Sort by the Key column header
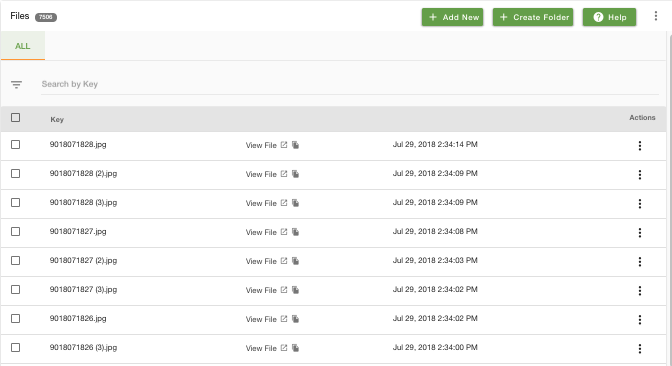The width and height of the screenshot is (672, 366). pos(57,120)
